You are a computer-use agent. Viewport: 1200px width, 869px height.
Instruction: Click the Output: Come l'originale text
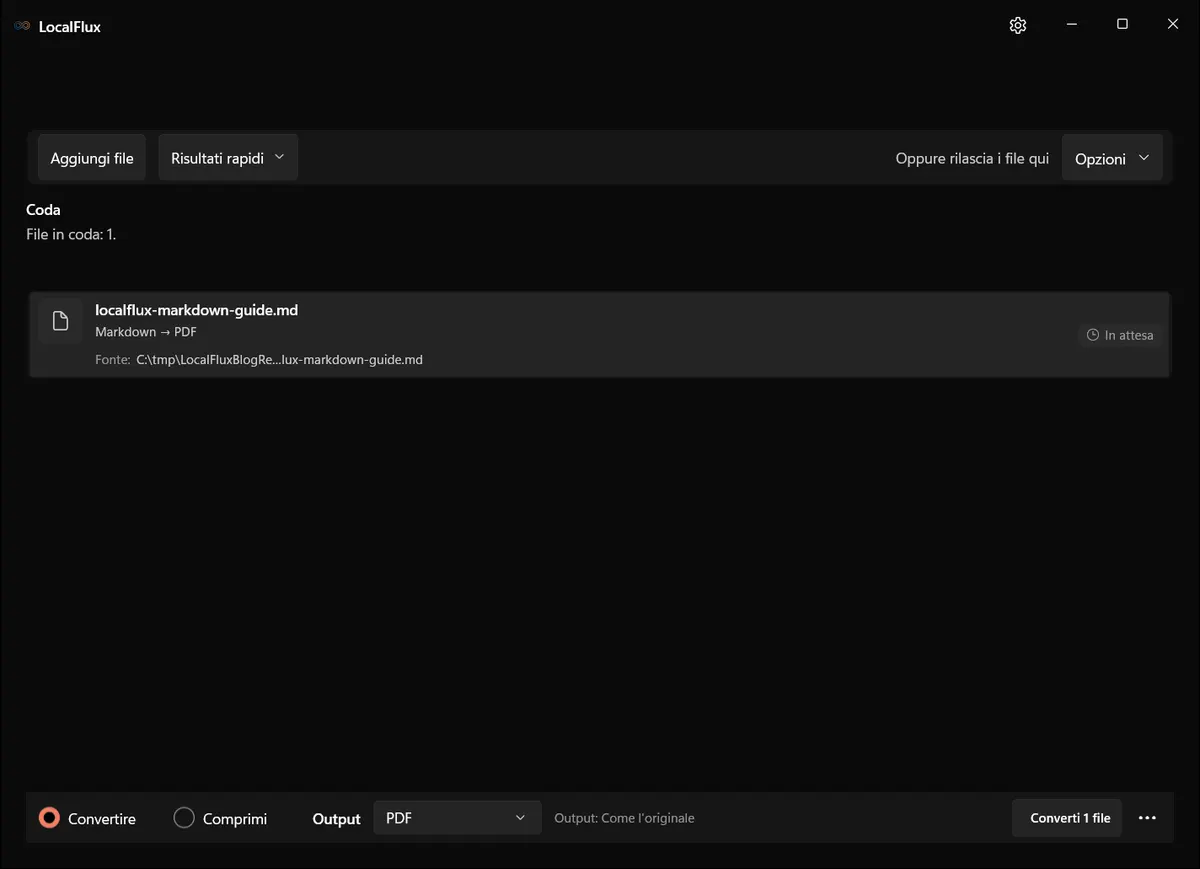point(624,818)
